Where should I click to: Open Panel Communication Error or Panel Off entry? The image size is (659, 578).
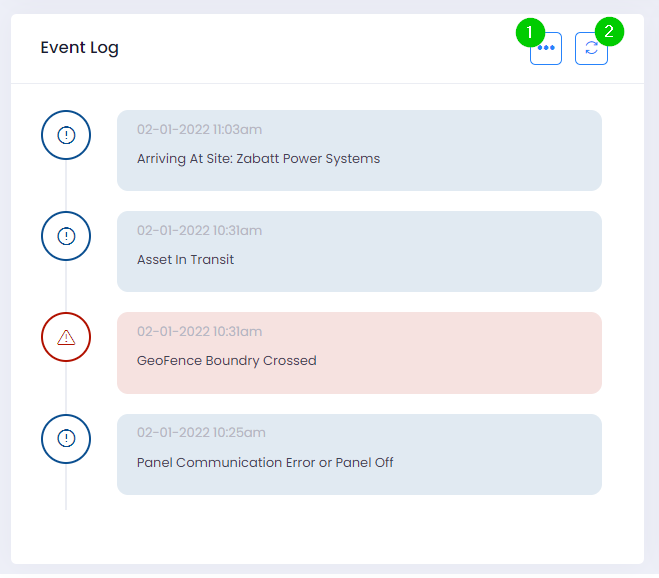[359, 454]
